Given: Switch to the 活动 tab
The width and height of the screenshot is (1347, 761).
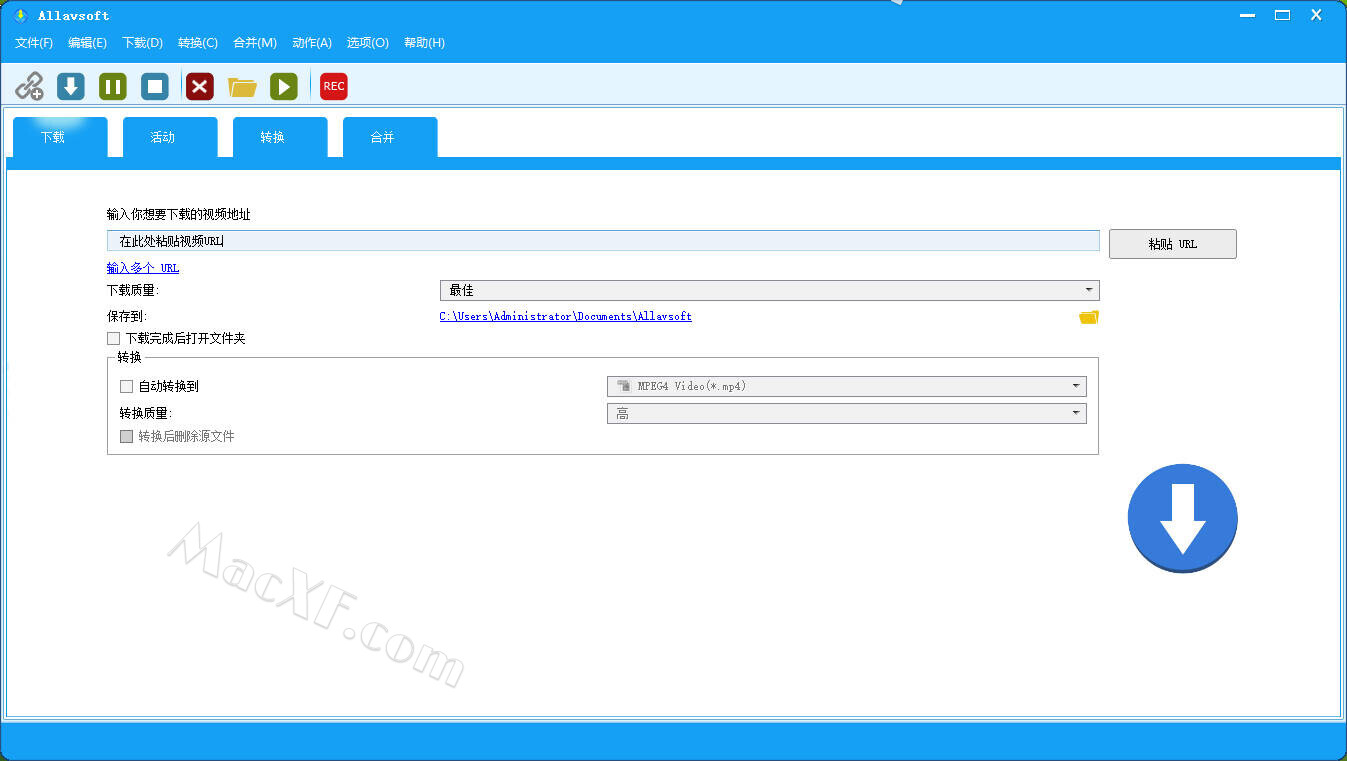Looking at the screenshot, I should (170, 137).
